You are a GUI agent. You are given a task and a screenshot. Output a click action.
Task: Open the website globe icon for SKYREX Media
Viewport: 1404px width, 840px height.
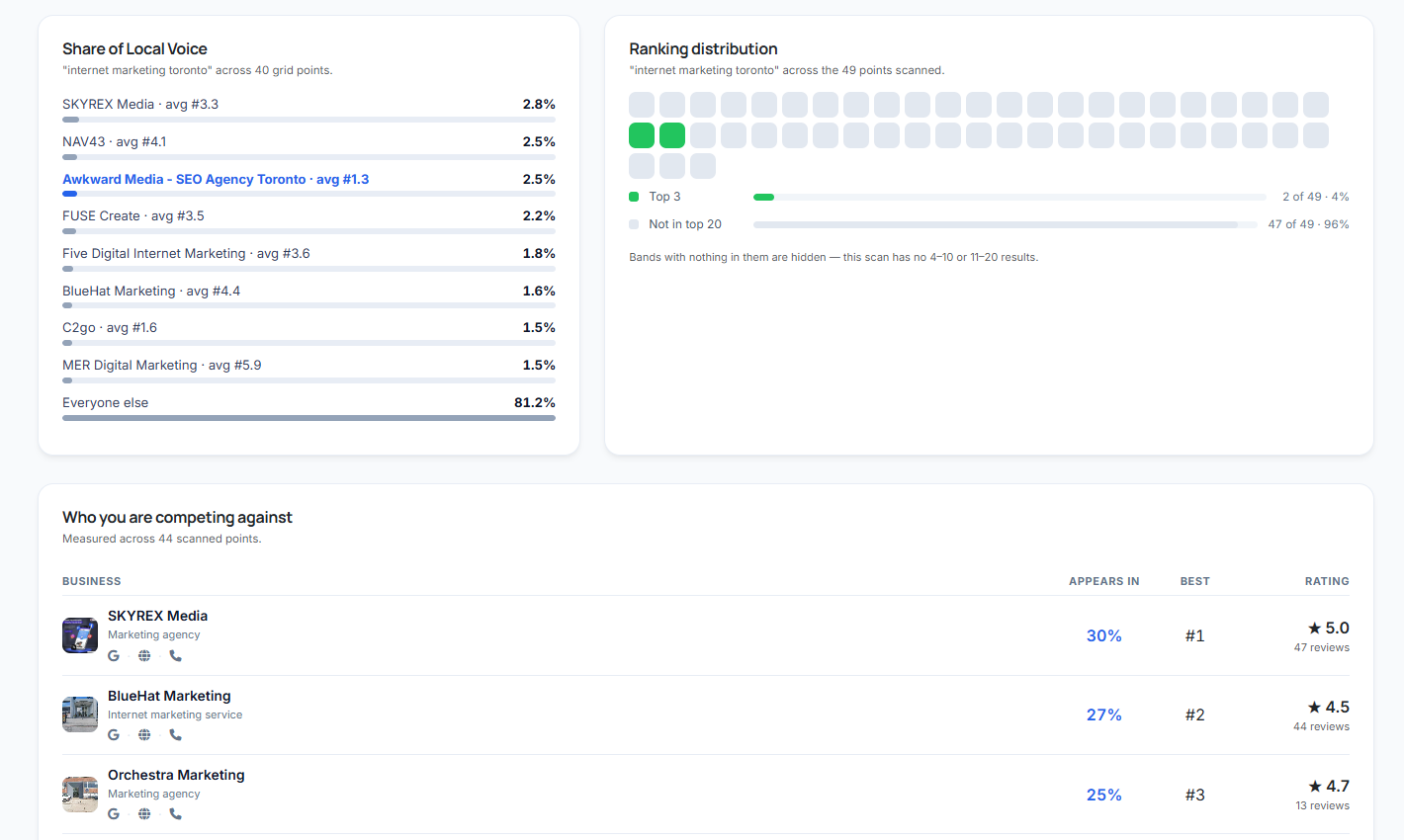click(x=144, y=655)
